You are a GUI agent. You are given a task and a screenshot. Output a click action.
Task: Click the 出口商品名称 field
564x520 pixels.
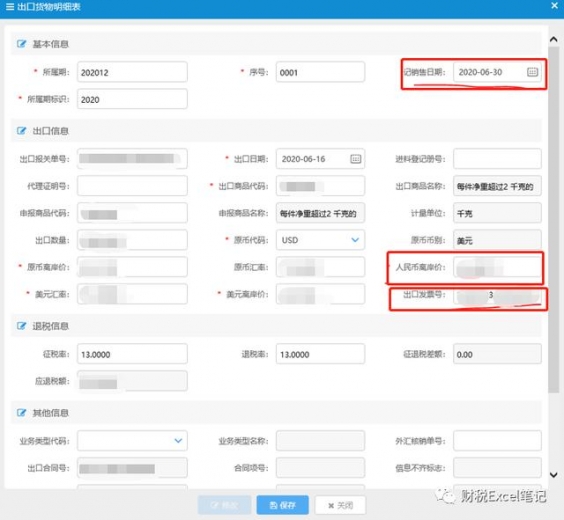click(497, 186)
